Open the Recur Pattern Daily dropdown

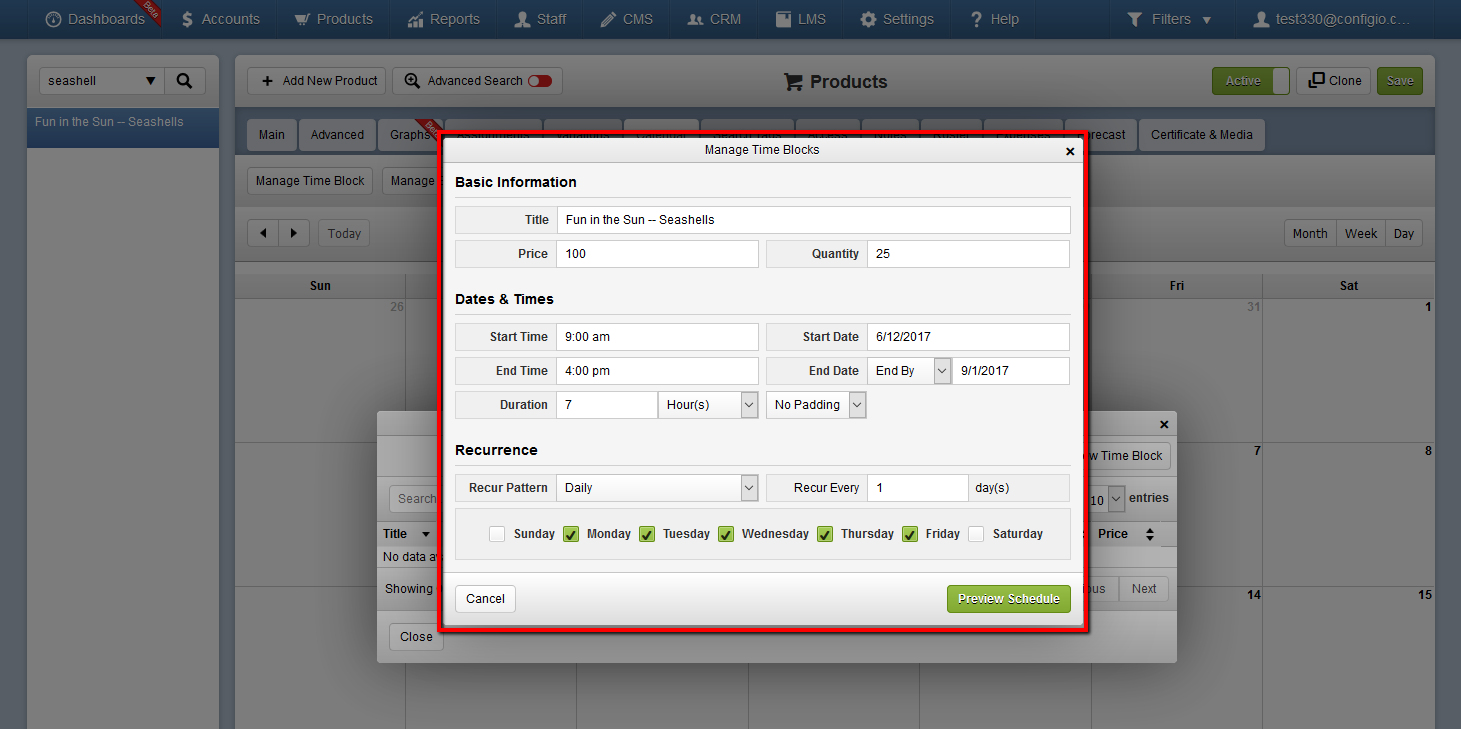pos(657,488)
